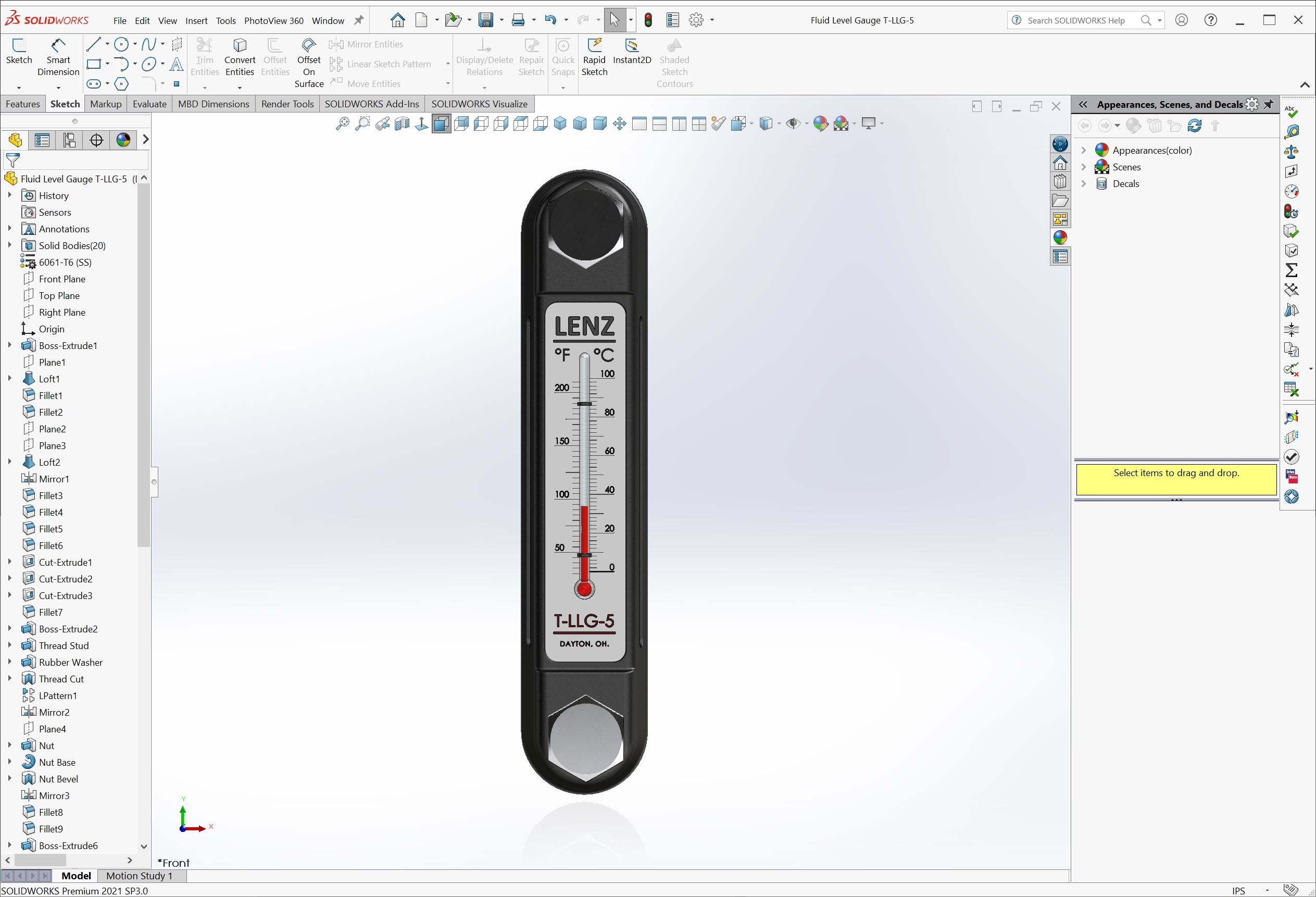Click the Rebuild traffic light icon

(648, 20)
